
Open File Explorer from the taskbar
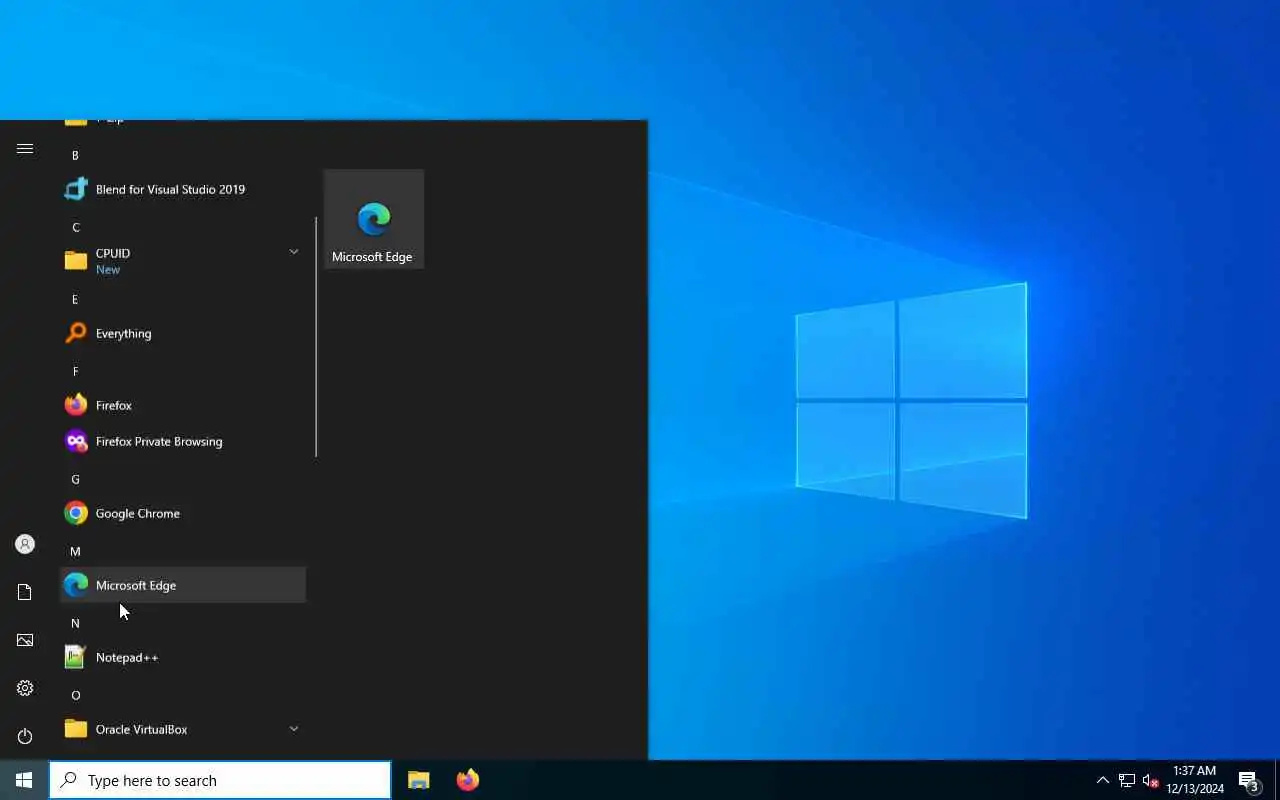click(x=418, y=780)
